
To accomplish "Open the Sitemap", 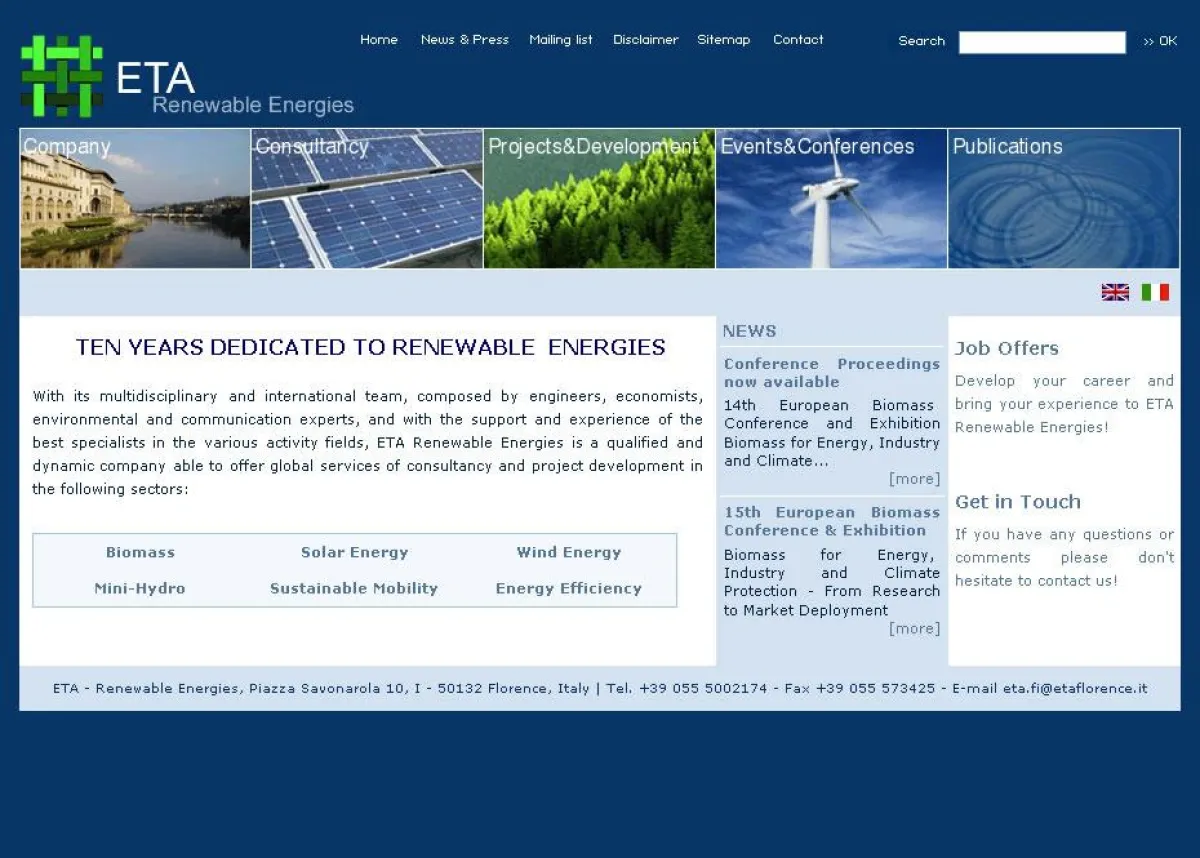I will coord(724,40).
